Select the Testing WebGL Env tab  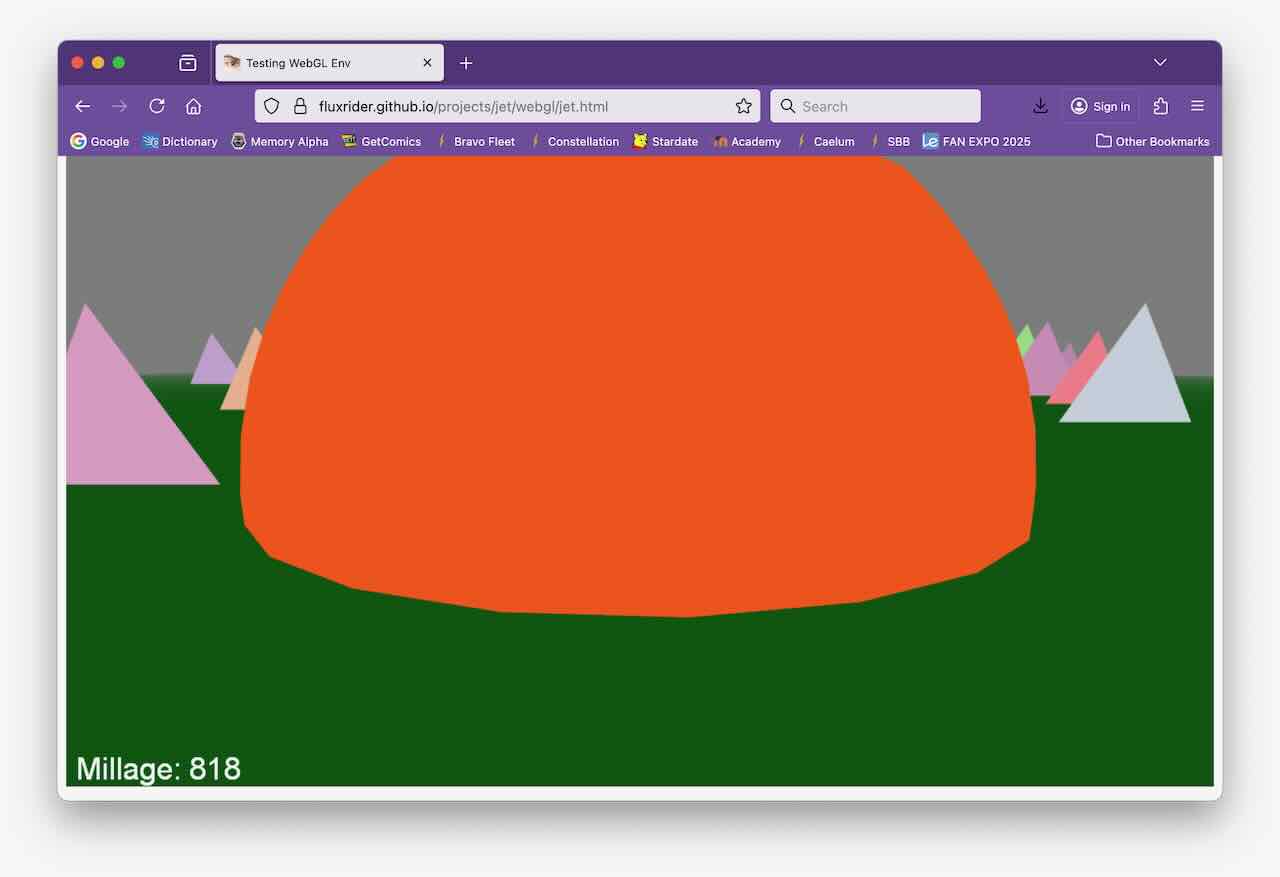coord(320,63)
